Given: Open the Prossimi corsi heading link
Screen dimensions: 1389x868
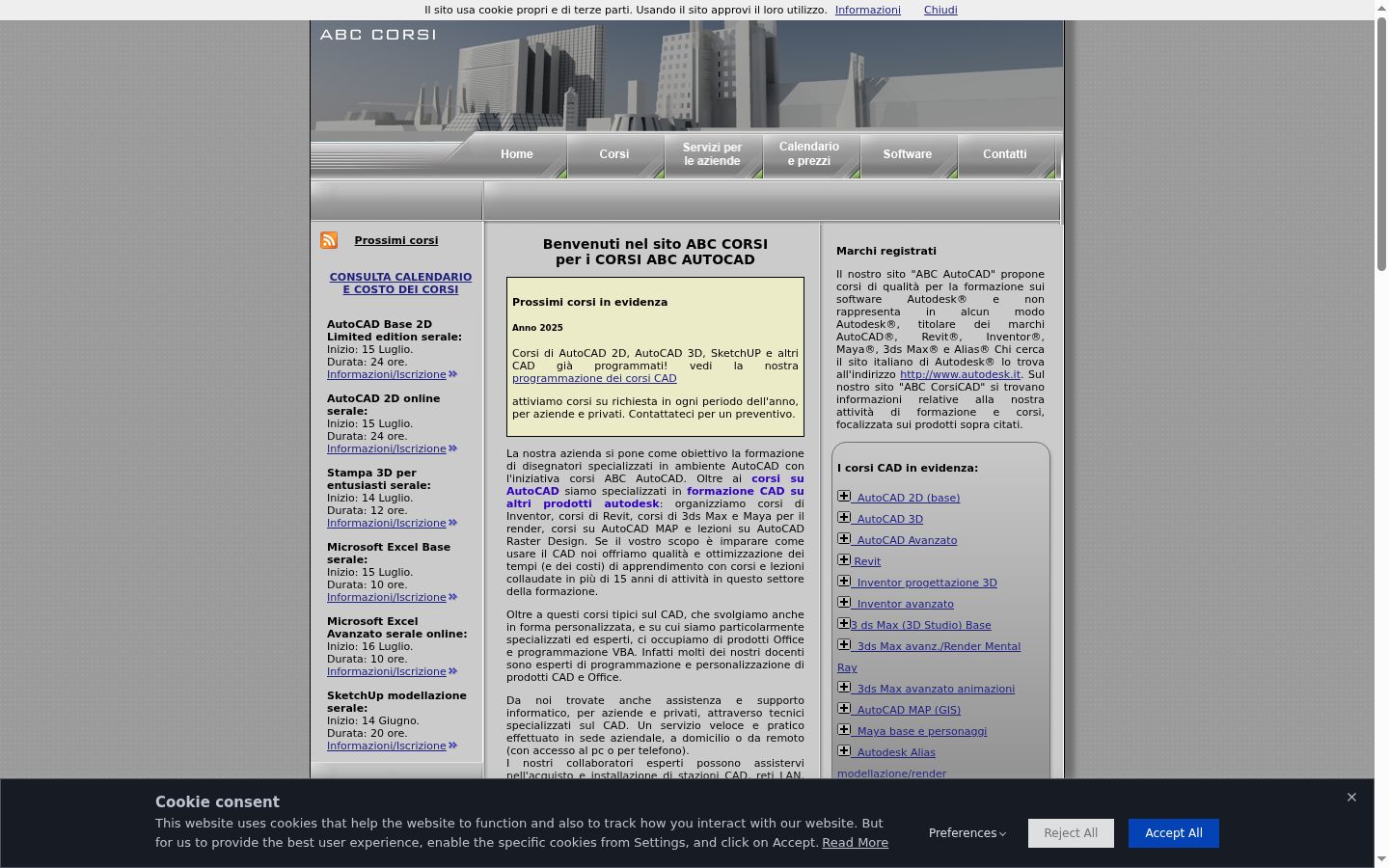Looking at the screenshot, I should tap(396, 240).
